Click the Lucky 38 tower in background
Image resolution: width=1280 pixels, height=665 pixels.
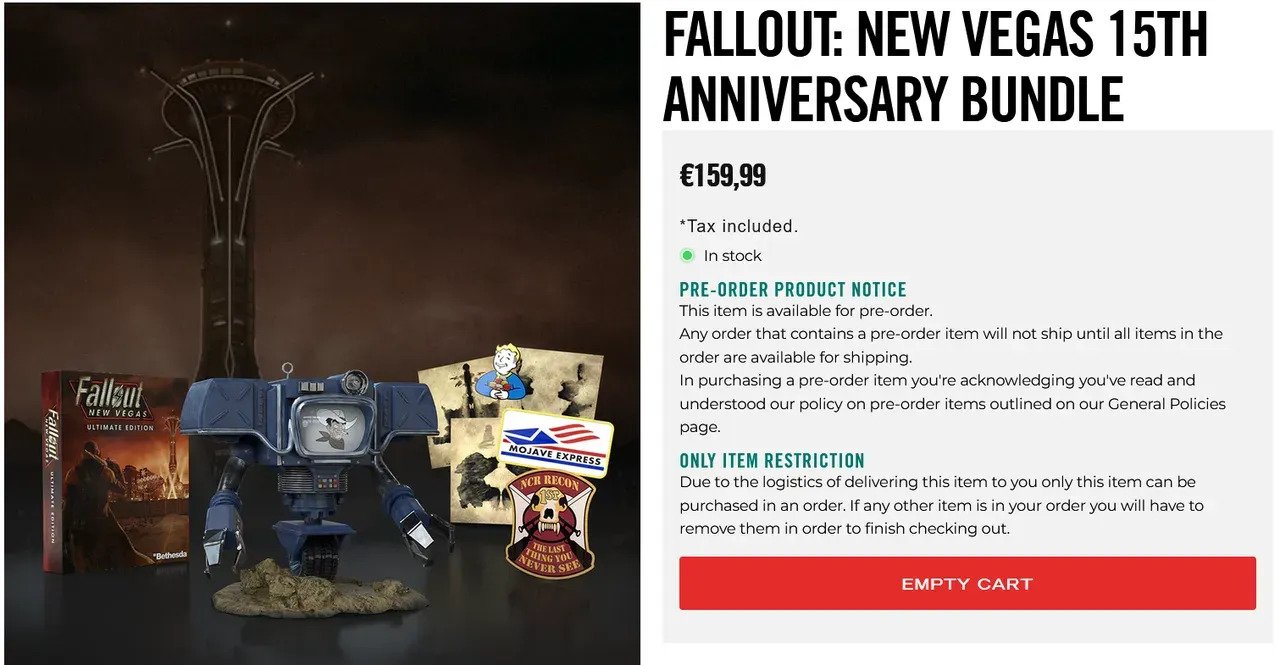(x=228, y=200)
